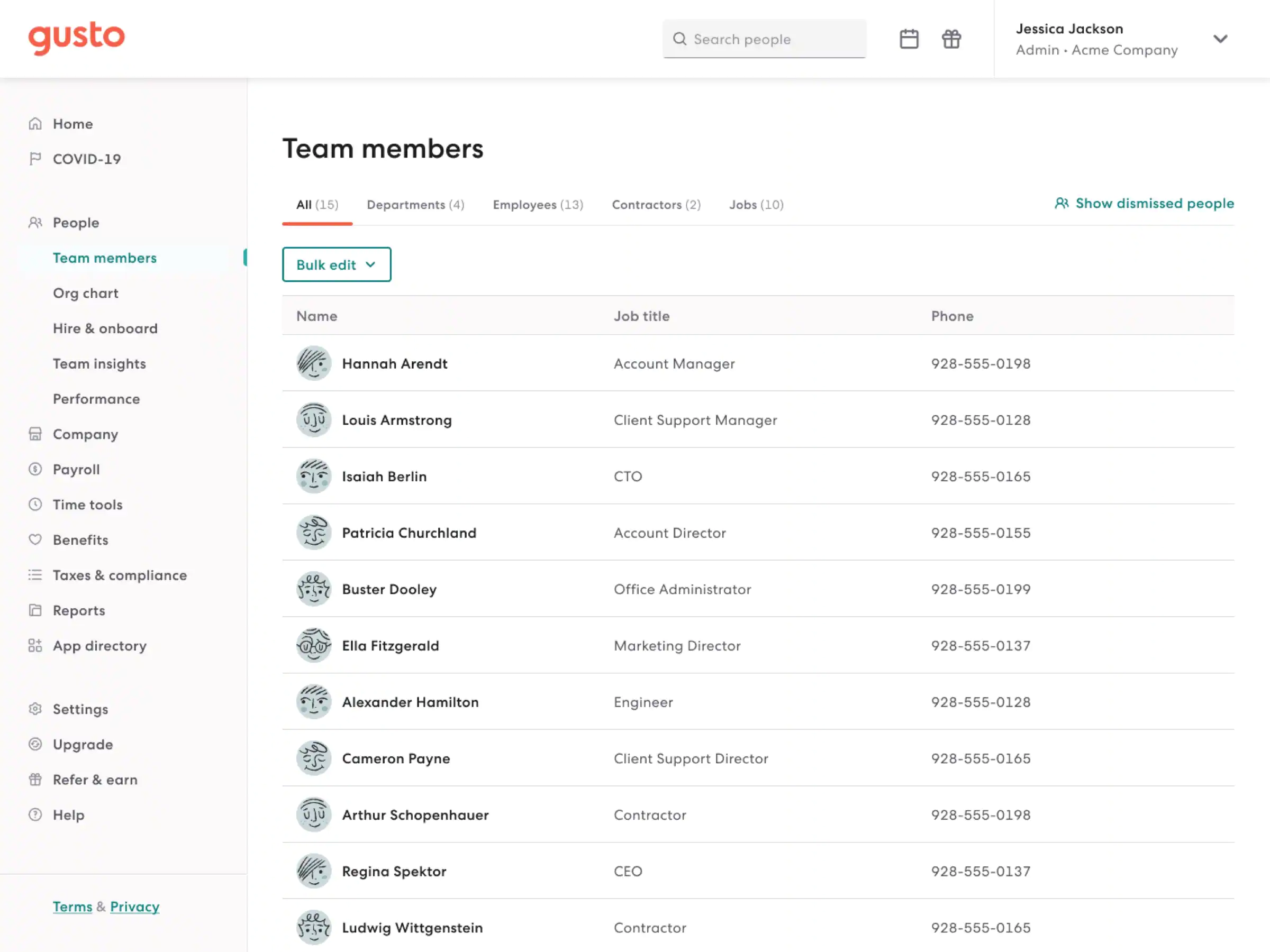Open the calendar icon in header
The width and height of the screenshot is (1270, 952).
(909, 39)
